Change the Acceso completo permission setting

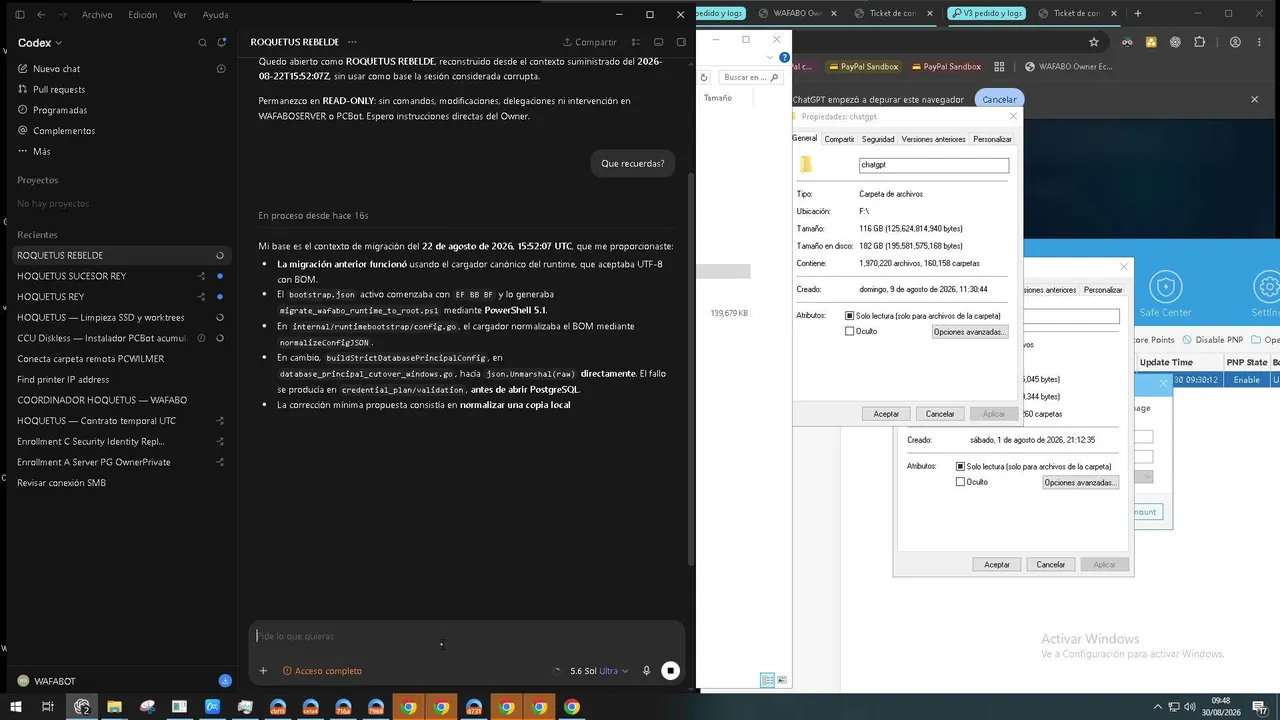pos(322,671)
